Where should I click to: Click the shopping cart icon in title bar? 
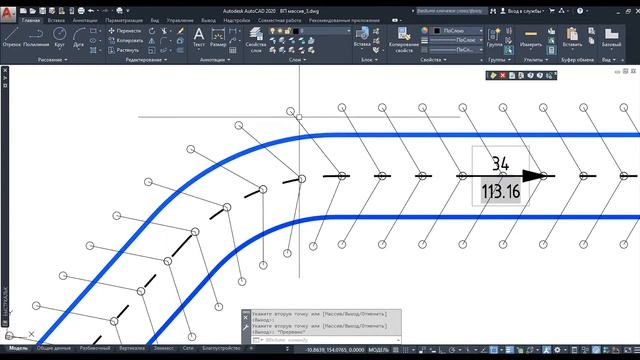point(552,11)
